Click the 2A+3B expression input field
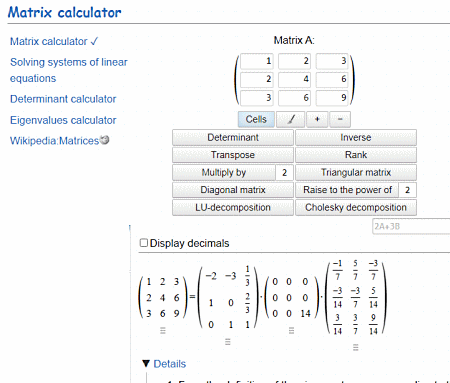The image size is (450, 383). (411, 226)
